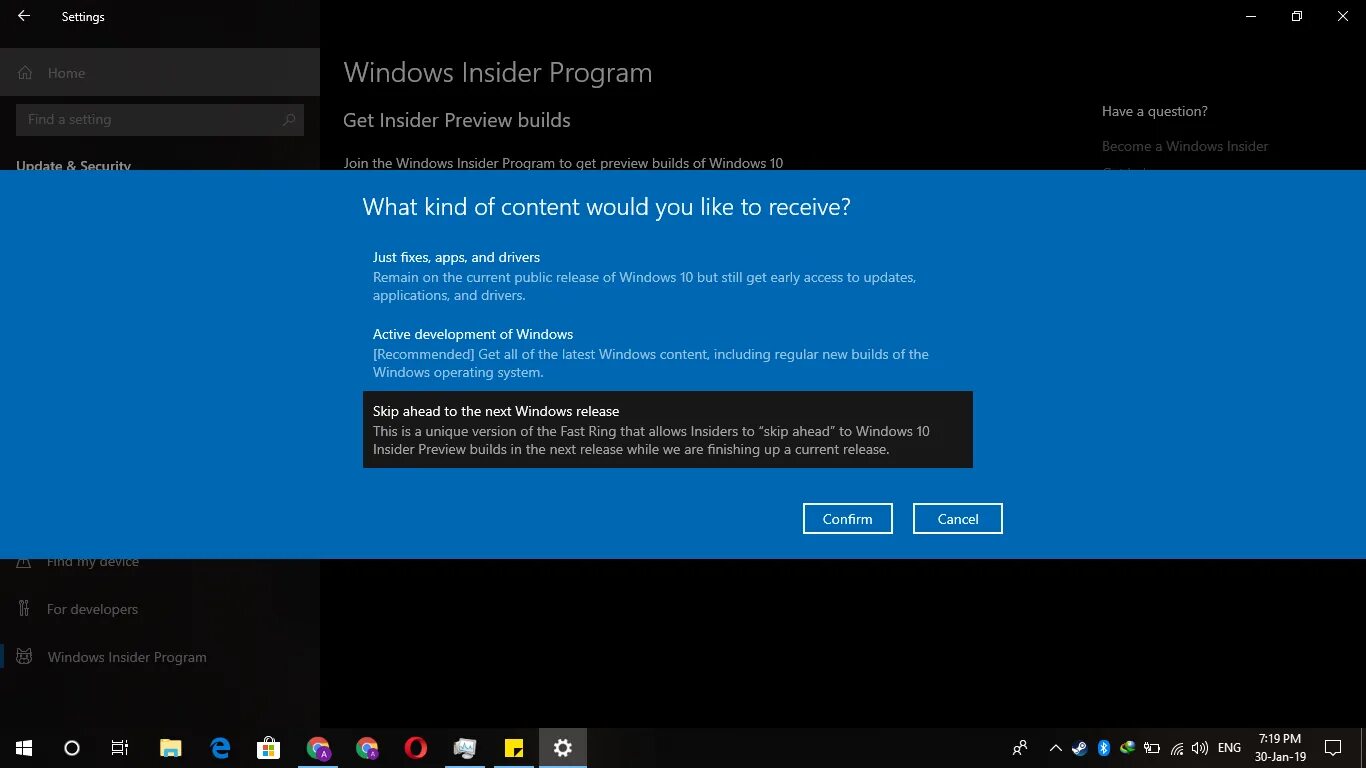The image size is (1366, 768).
Task: Choose 'Just fixes, apps, and drivers' option
Action: point(667,276)
